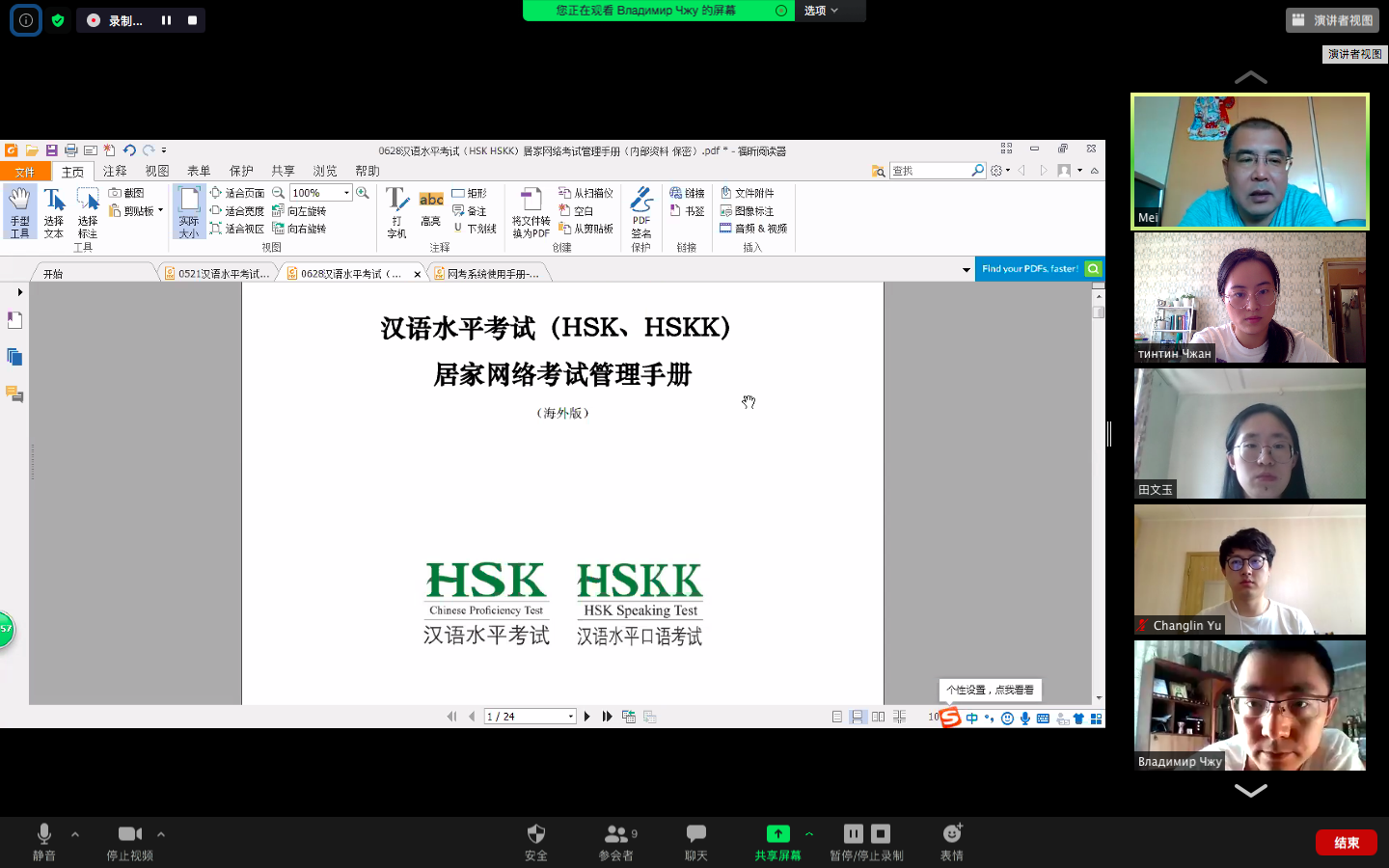
Task: Toggle facing pages view in status bar
Action: click(878, 717)
